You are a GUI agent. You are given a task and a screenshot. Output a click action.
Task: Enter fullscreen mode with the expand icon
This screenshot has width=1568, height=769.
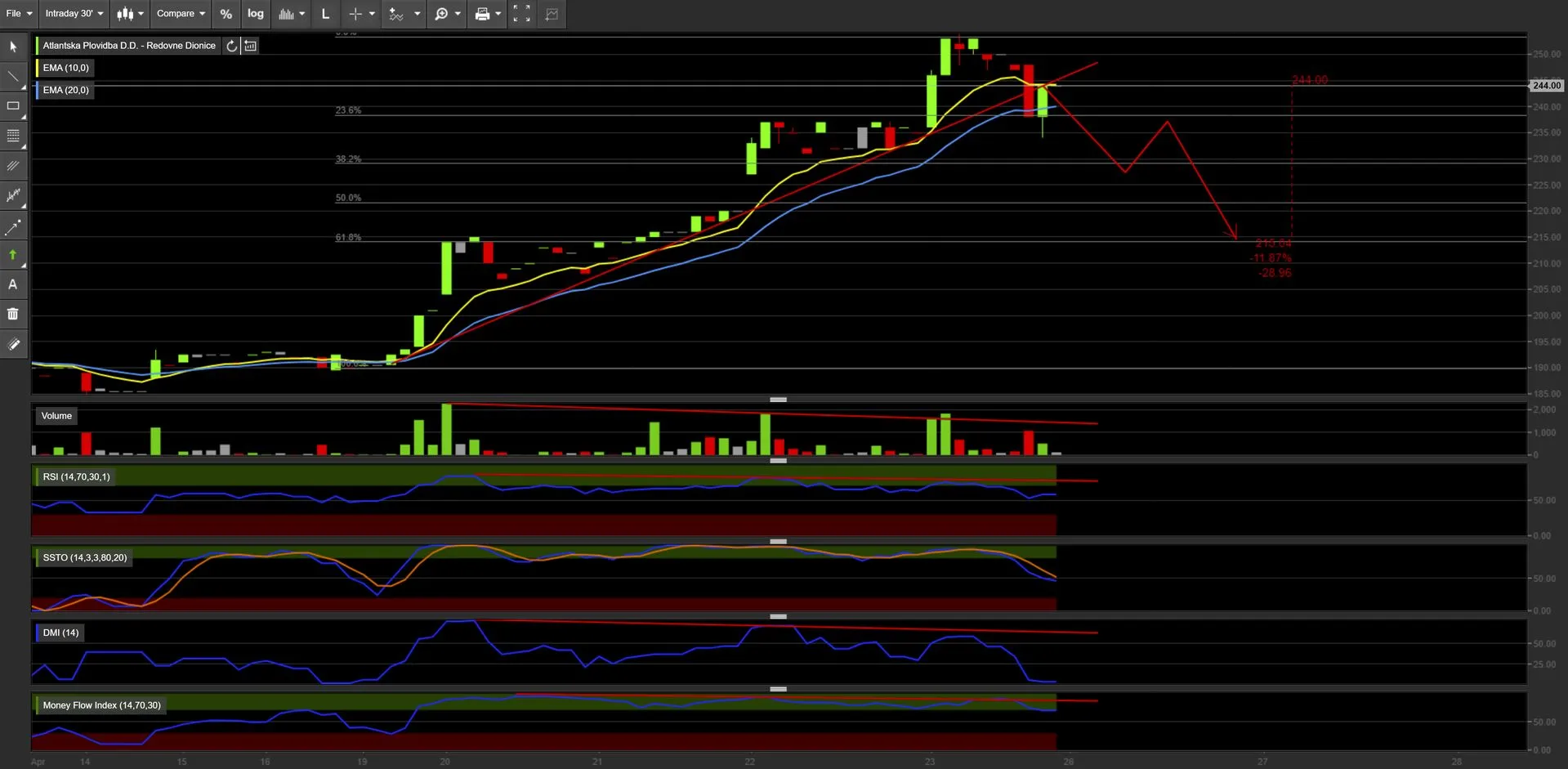pos(521,14)
